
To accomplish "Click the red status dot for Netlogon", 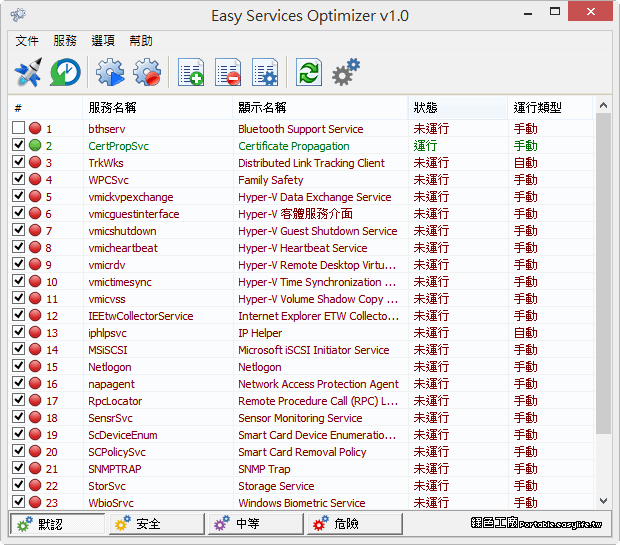I will [x=35, y=366].
